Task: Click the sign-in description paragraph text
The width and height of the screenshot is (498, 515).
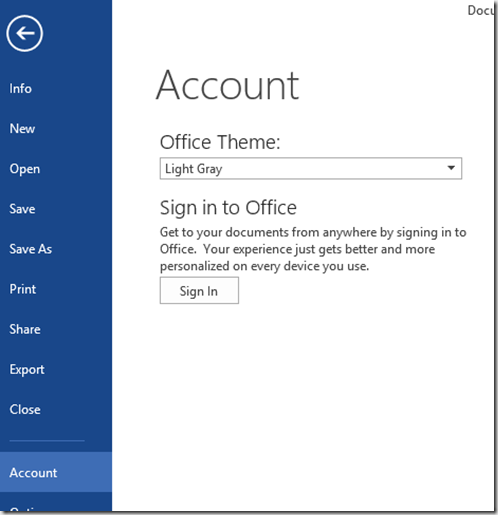Action: tap(313, 249)
